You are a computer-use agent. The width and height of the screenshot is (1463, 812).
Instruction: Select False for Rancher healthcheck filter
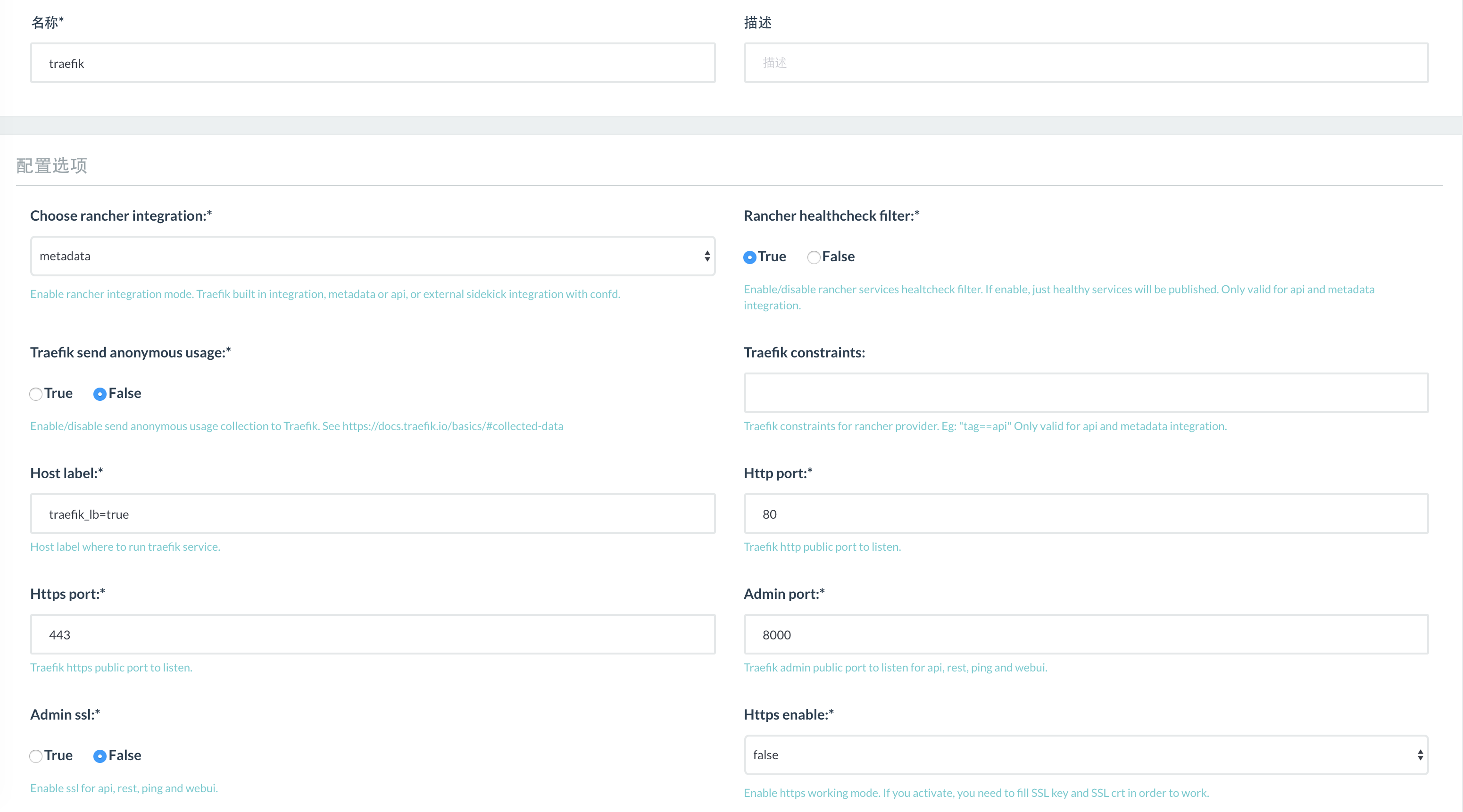(x=813, y=257)
